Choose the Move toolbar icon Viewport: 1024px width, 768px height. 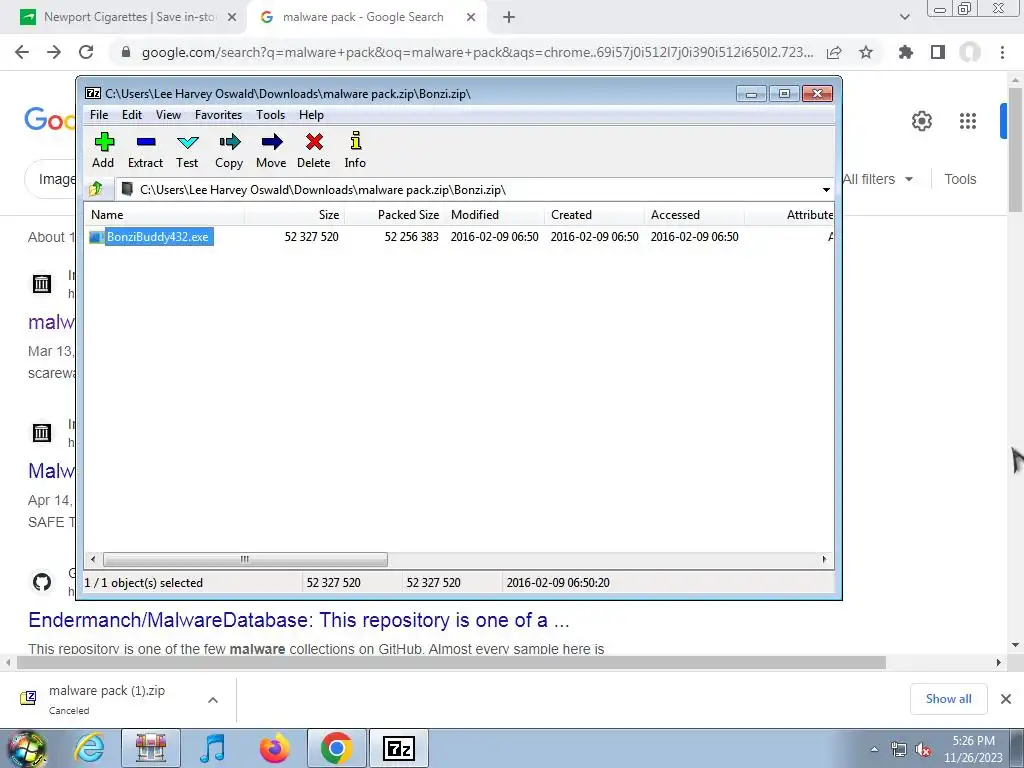271,151
